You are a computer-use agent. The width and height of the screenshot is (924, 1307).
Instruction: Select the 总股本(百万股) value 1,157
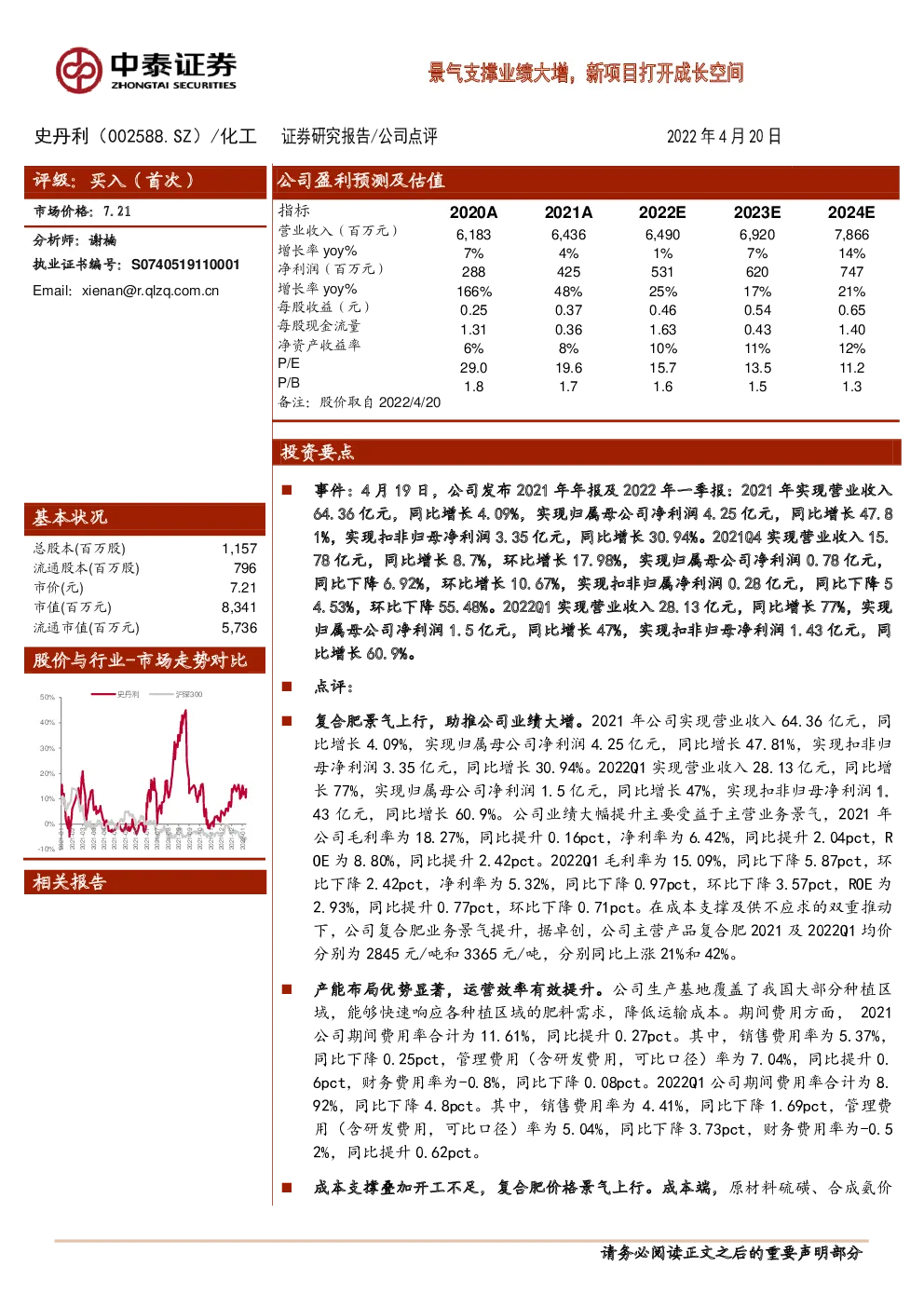click(x=239, y=549)
